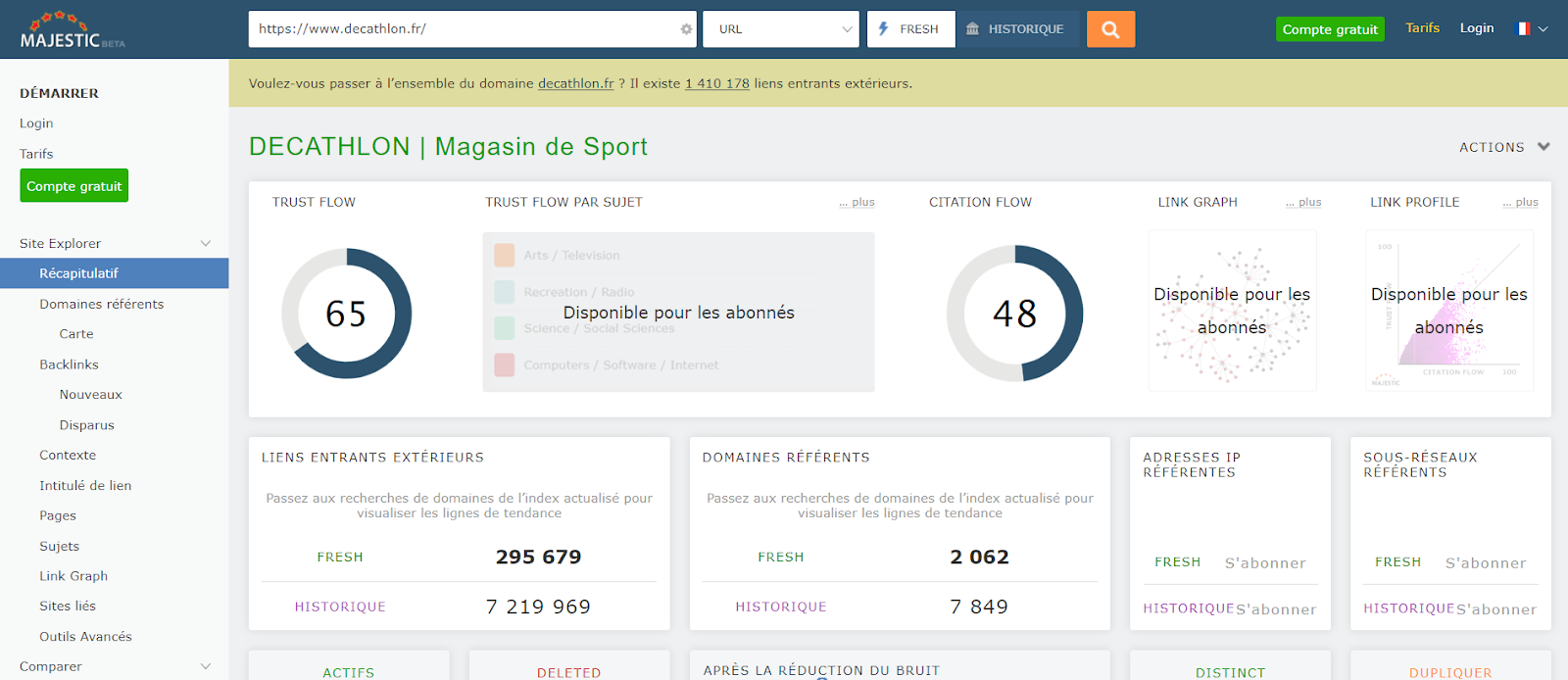Click Tarifs in the sidebar
The height and width of the screenshot is (680, 1568).
tap(36, 154)
